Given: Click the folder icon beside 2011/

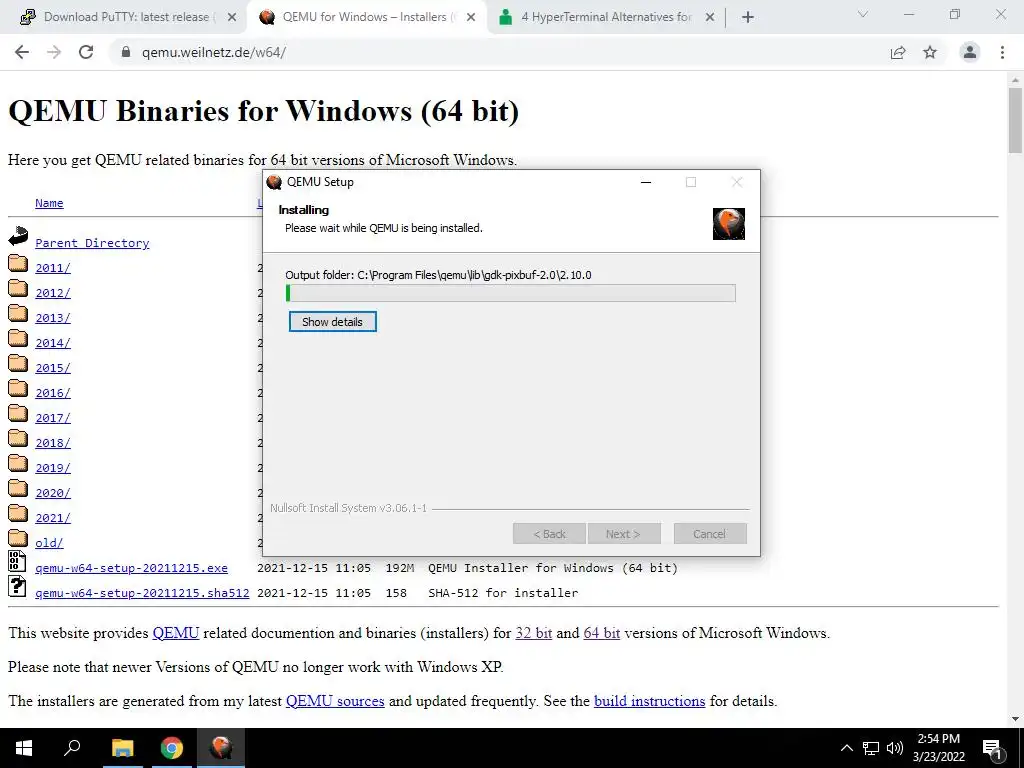Looking at the screenshot, I should [x=18, y=263].
